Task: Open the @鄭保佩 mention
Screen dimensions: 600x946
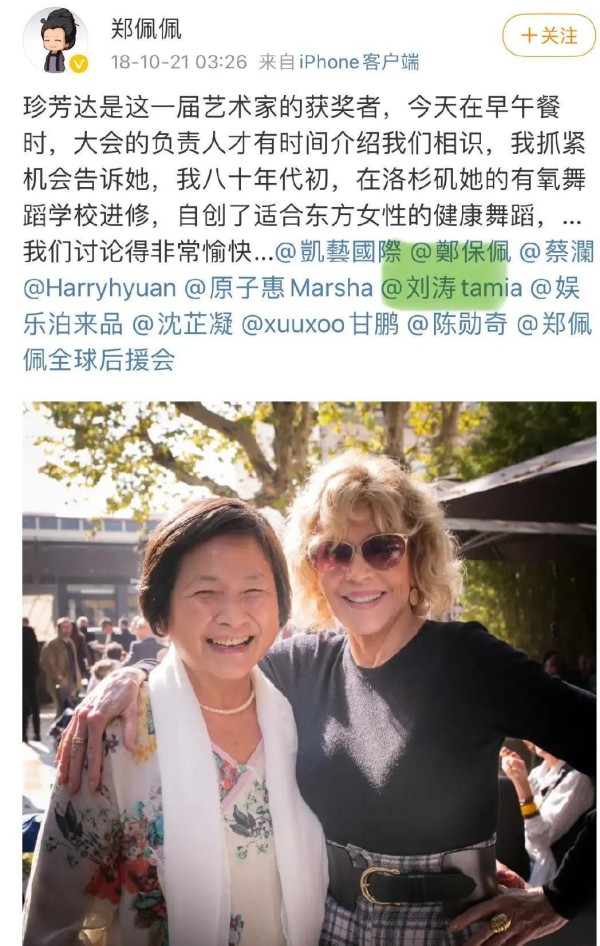Action: click(460, 252)
